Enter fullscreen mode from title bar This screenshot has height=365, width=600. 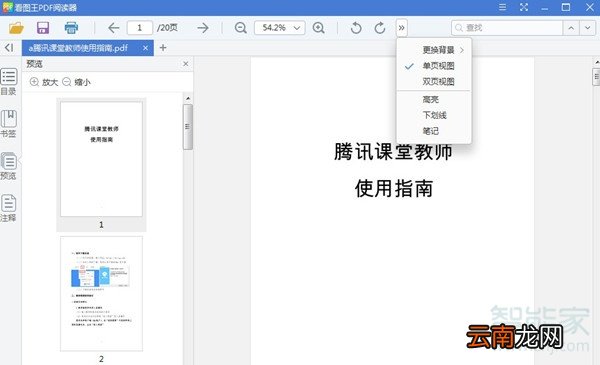click(524, 7)
